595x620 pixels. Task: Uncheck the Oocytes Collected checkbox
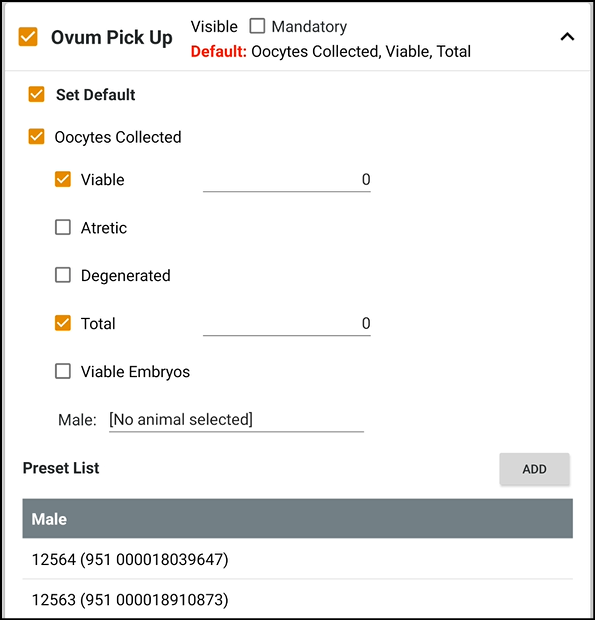36,137
